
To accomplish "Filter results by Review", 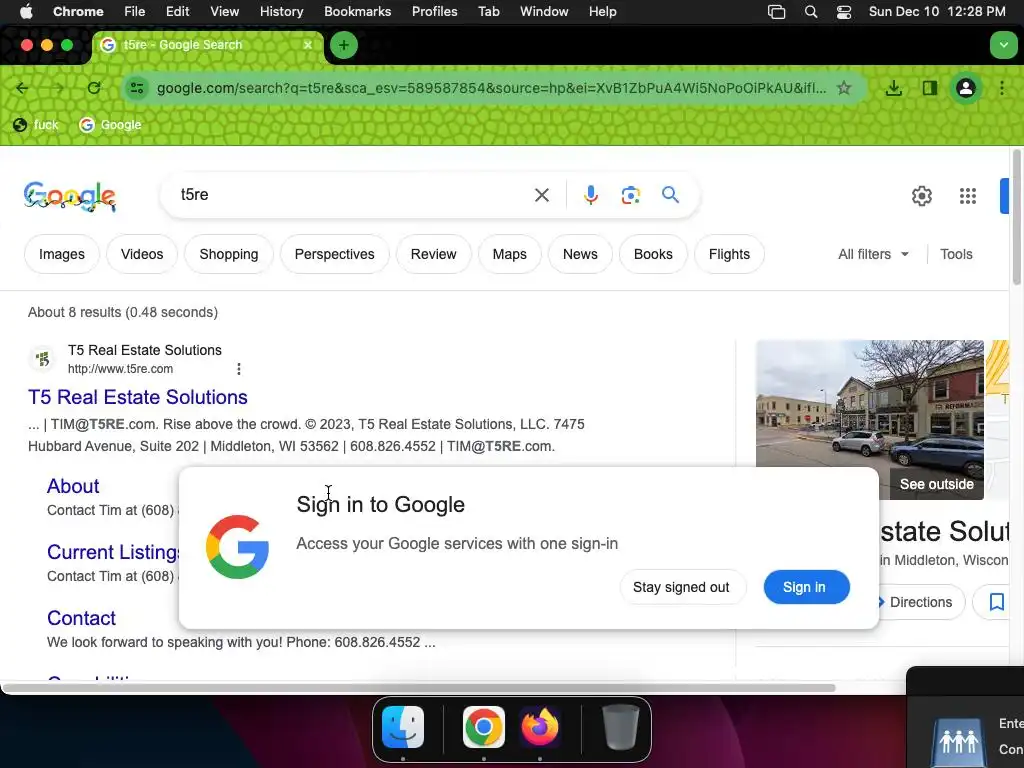I will click(x=434, y=254).
